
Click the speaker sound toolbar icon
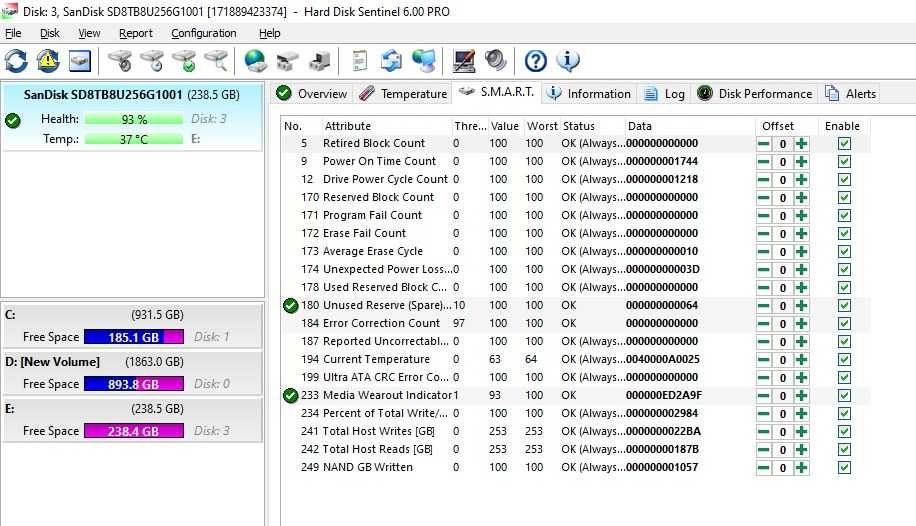point(495,61)
